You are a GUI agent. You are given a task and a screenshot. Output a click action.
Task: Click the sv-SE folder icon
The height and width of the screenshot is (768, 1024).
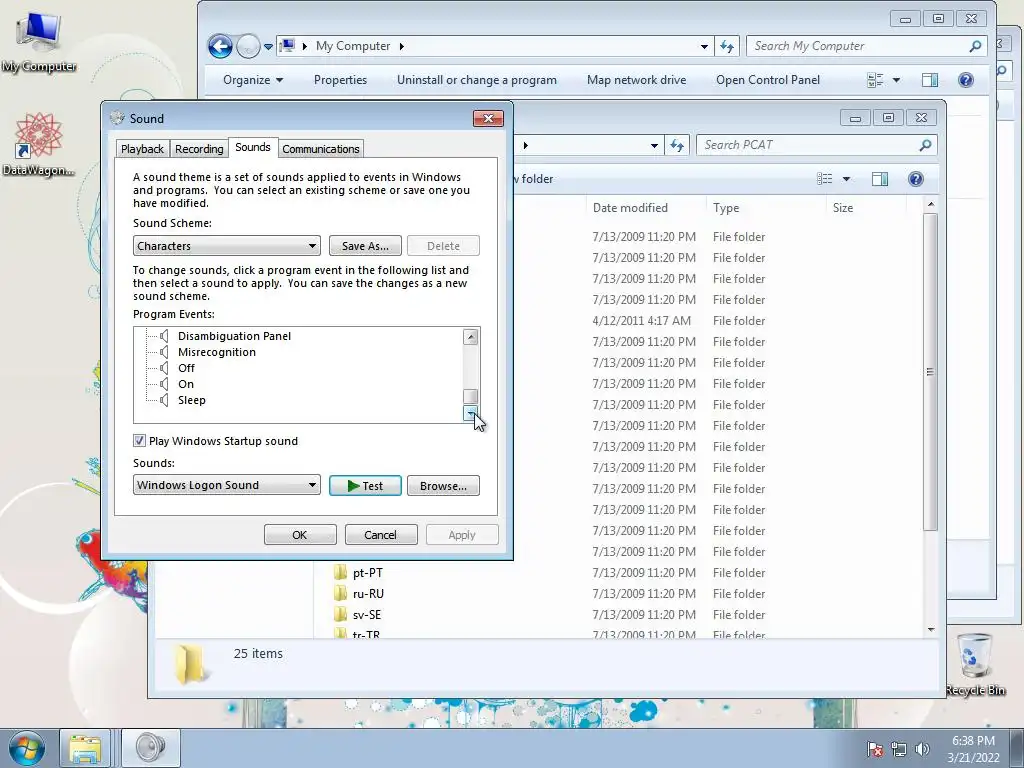340,615
